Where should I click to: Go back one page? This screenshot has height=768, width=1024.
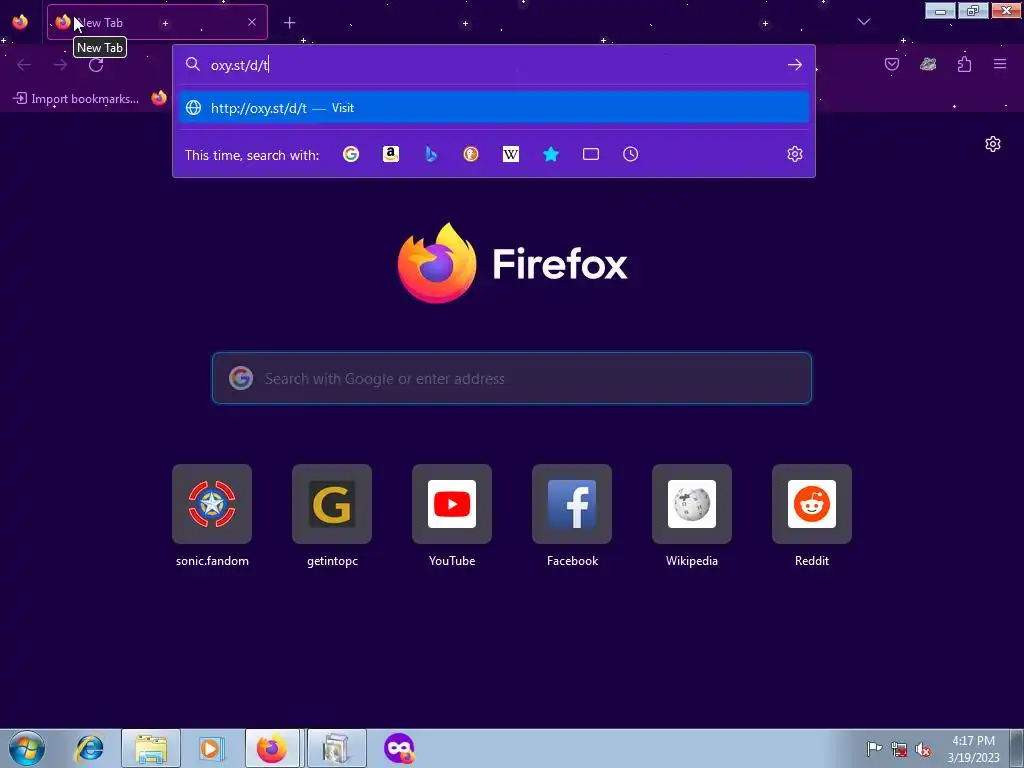point(24,65)
